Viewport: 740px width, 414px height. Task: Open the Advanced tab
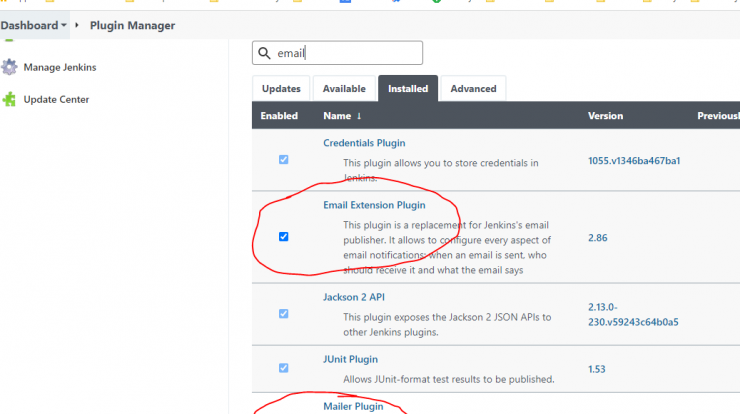pyautogui.click(x=473, y=88)
